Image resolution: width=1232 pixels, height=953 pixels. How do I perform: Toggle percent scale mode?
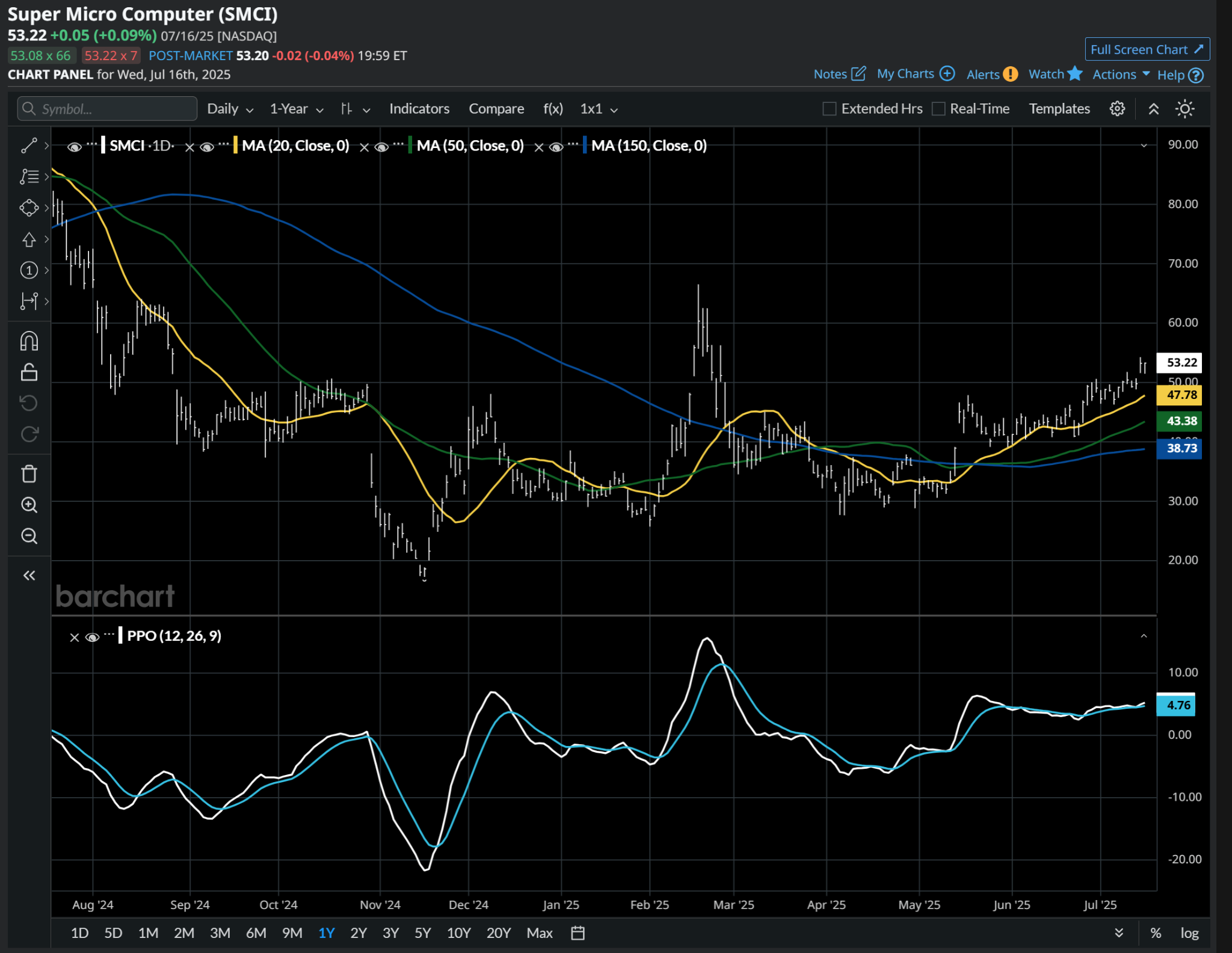tap(1156, 933)
